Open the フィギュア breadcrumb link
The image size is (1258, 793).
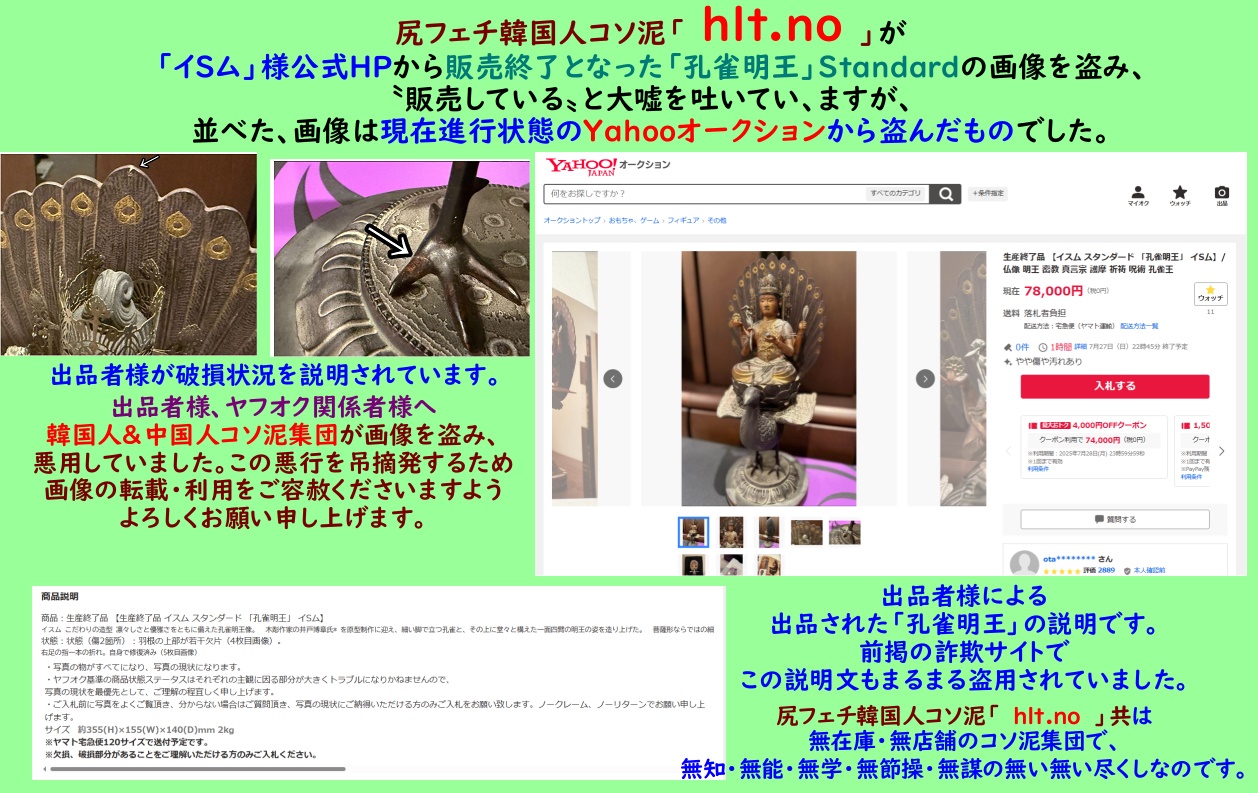click(x=683, y=220)
